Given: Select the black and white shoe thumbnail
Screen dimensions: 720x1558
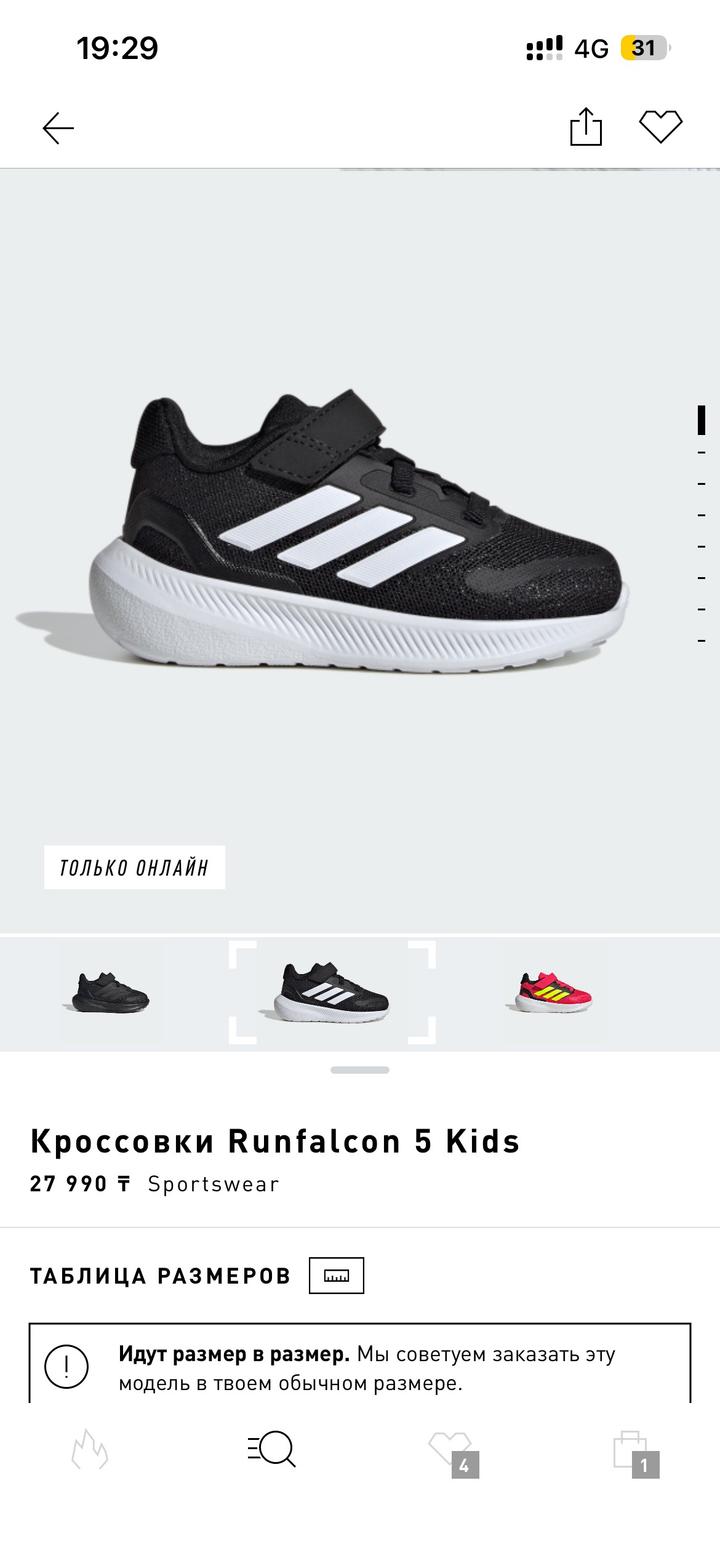Looking at the screenshot, I should [332, 992].
